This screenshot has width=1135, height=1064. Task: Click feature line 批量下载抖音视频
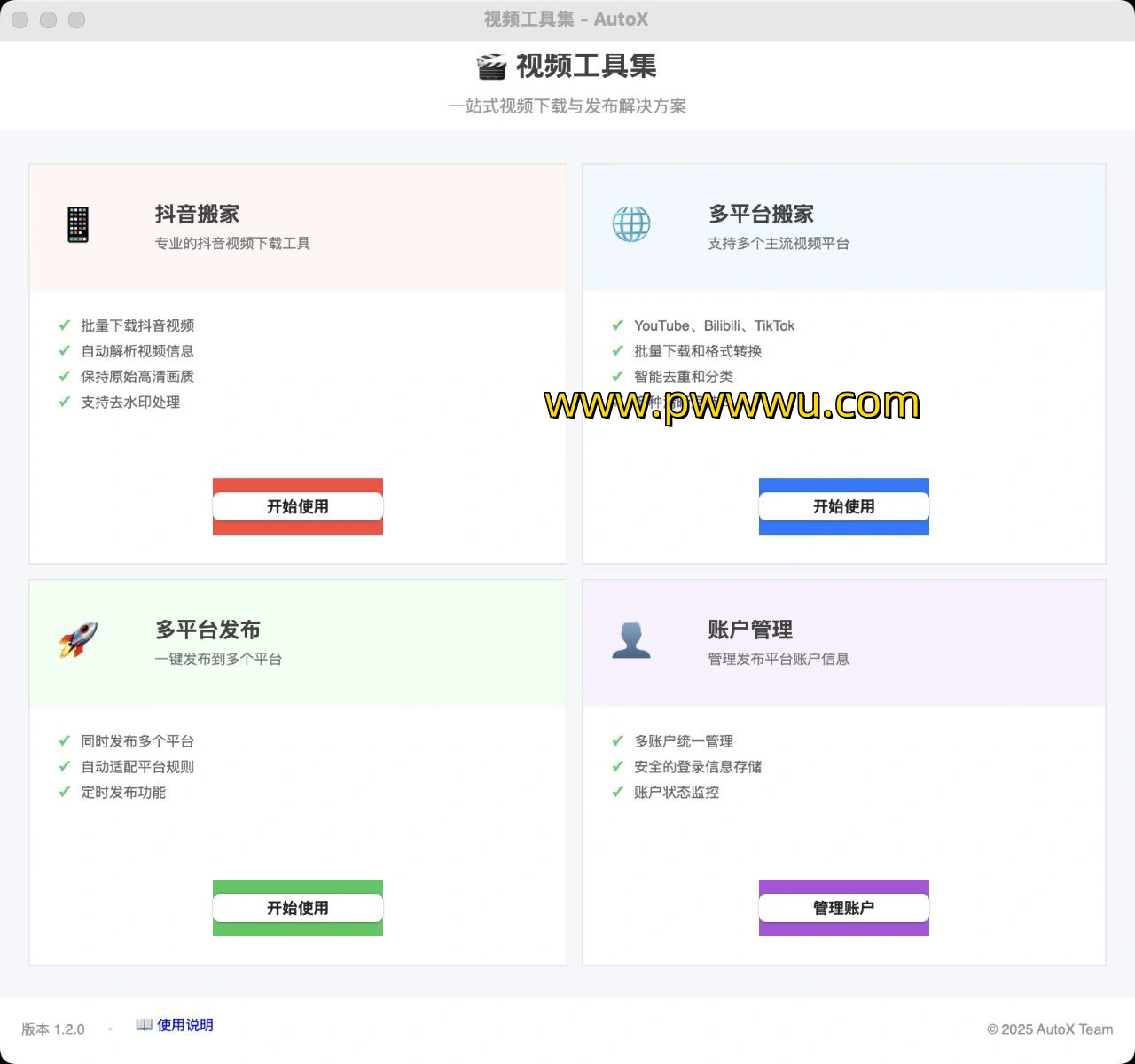click(x=137, y=325)
